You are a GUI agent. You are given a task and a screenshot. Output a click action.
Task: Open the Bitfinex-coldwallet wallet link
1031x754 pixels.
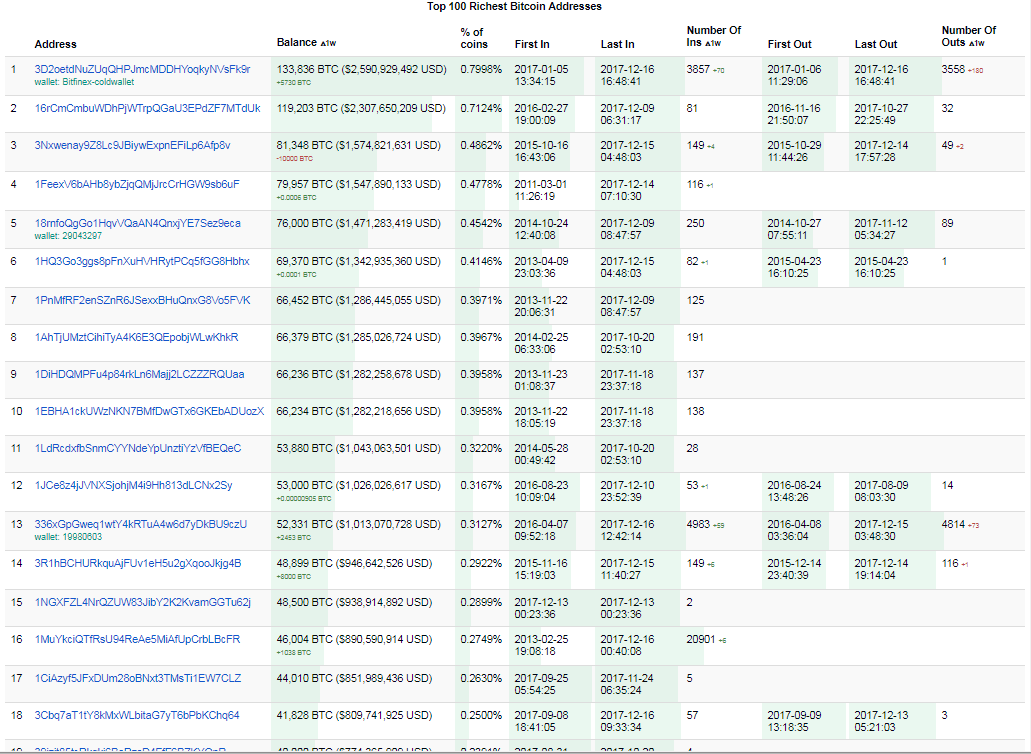point(84,82)
